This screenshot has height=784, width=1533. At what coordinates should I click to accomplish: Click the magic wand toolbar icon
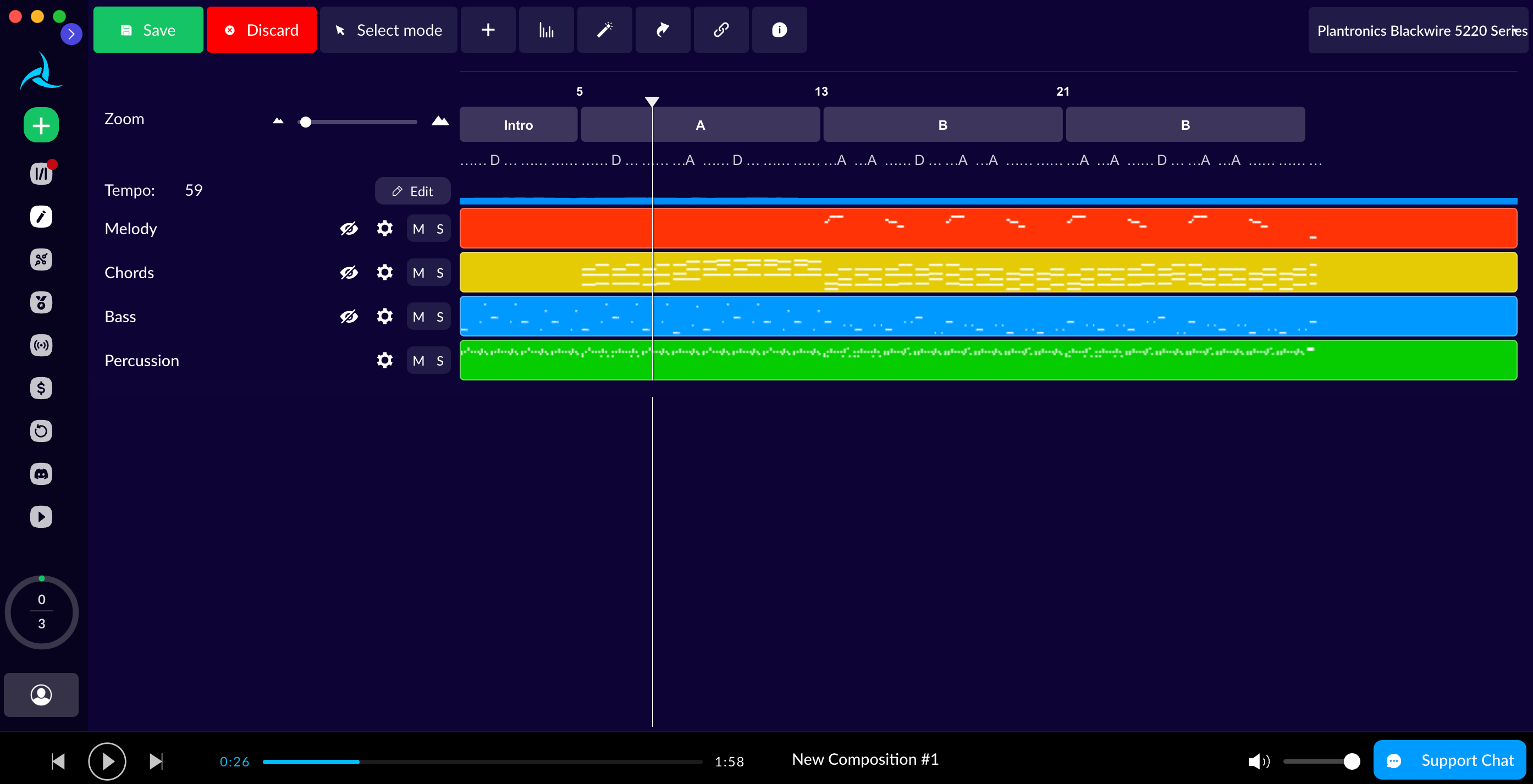pos(604,30)
